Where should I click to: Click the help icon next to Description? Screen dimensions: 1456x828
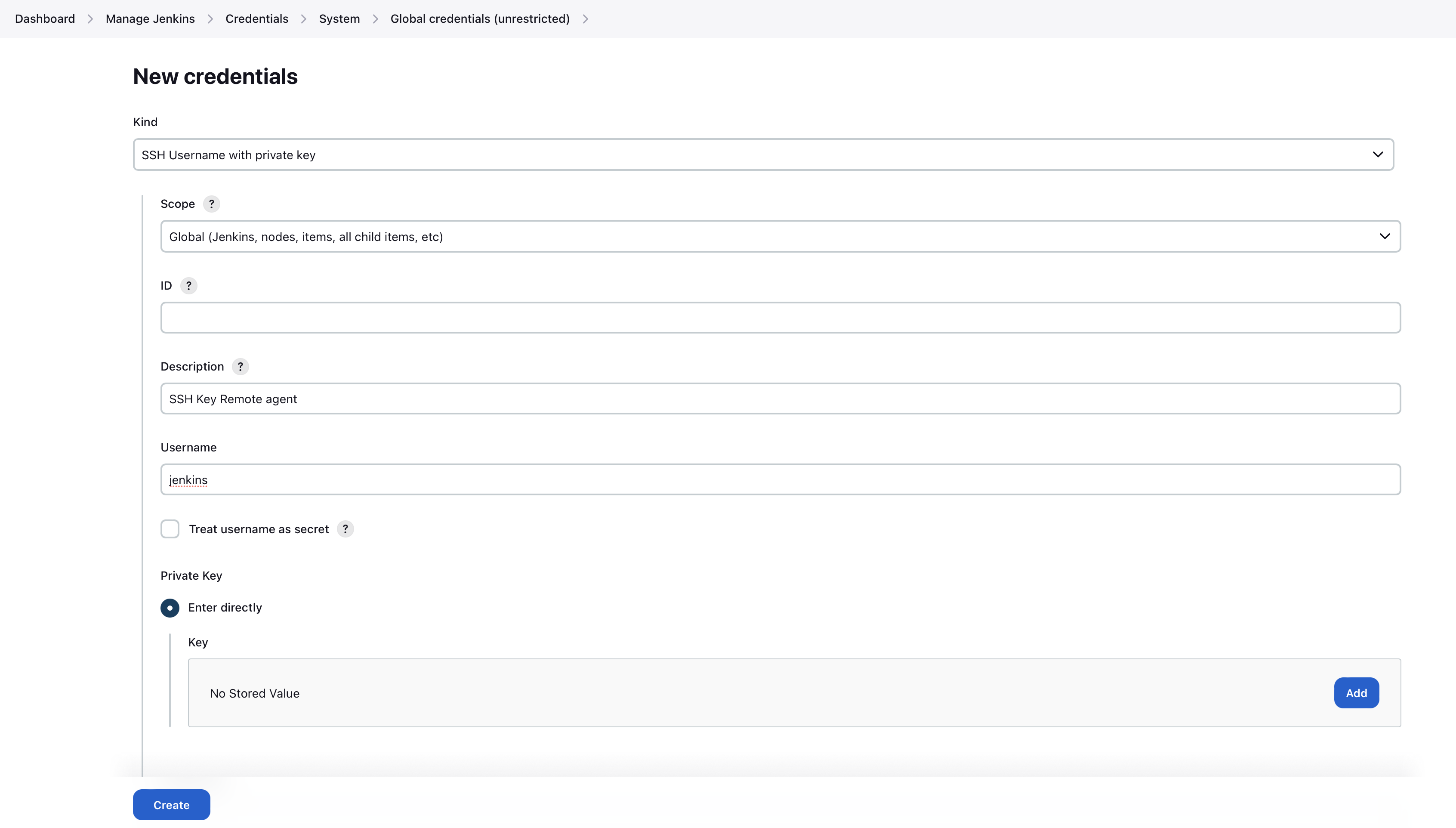(241, 366)
